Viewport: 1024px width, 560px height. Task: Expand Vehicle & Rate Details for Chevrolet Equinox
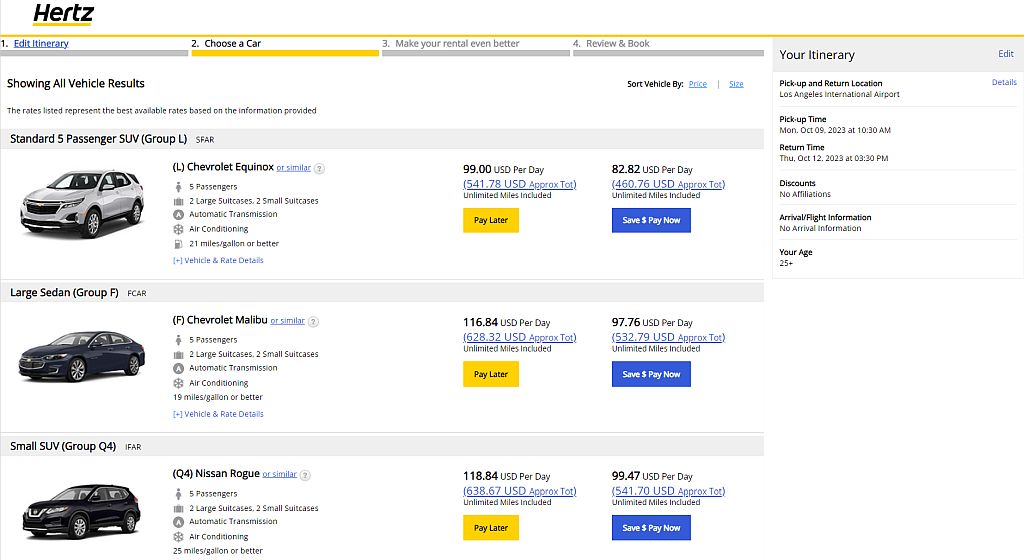218,260
